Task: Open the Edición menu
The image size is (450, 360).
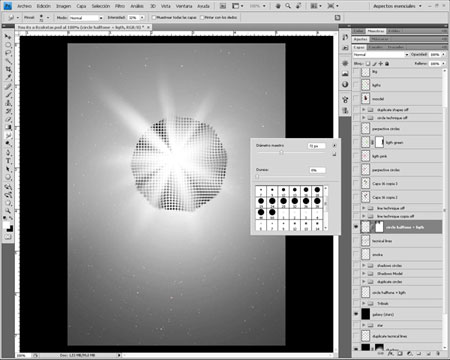Action: pos(44,6)
